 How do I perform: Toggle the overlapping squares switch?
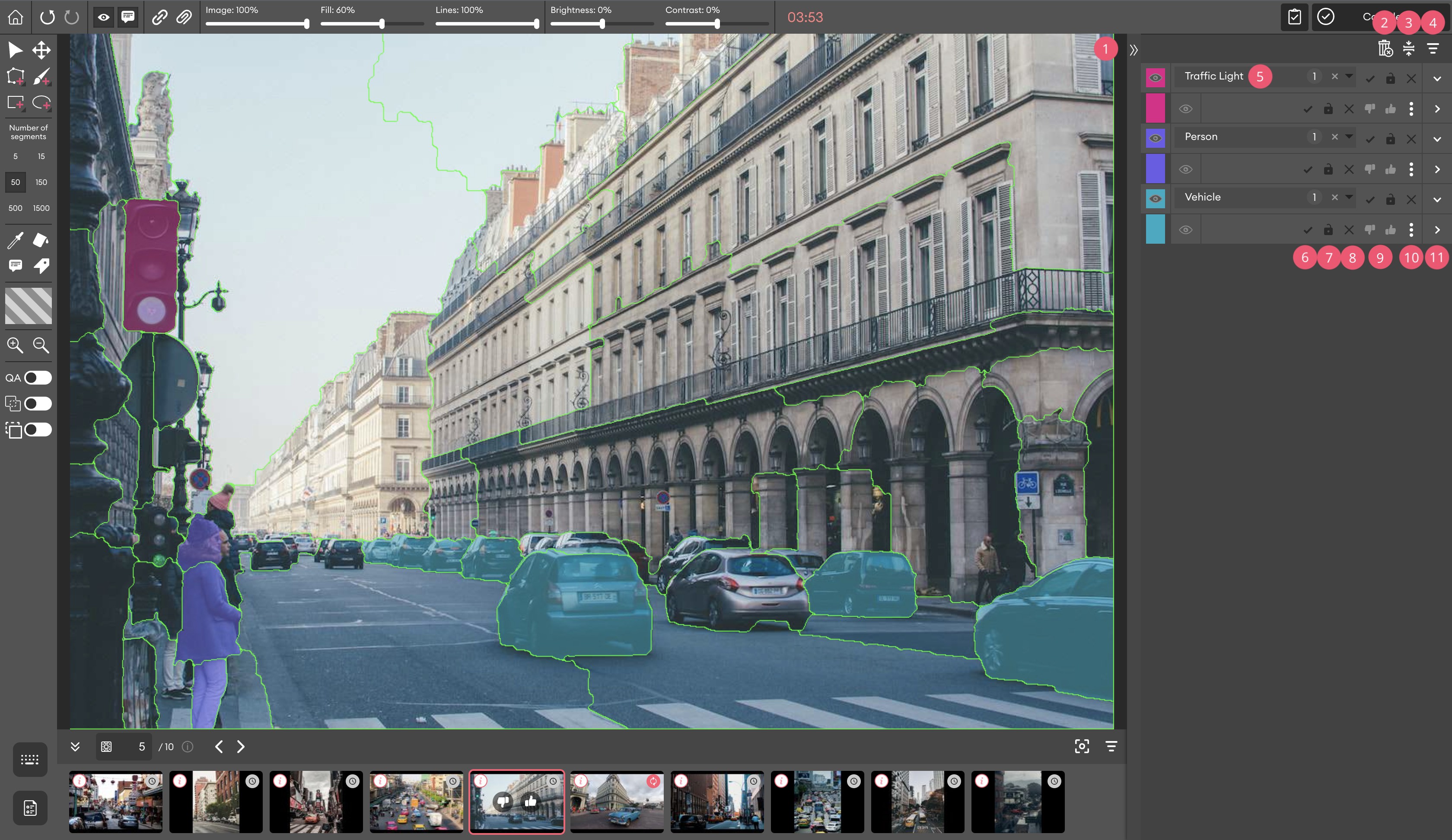pyautogui.click(x=38, y=403)
